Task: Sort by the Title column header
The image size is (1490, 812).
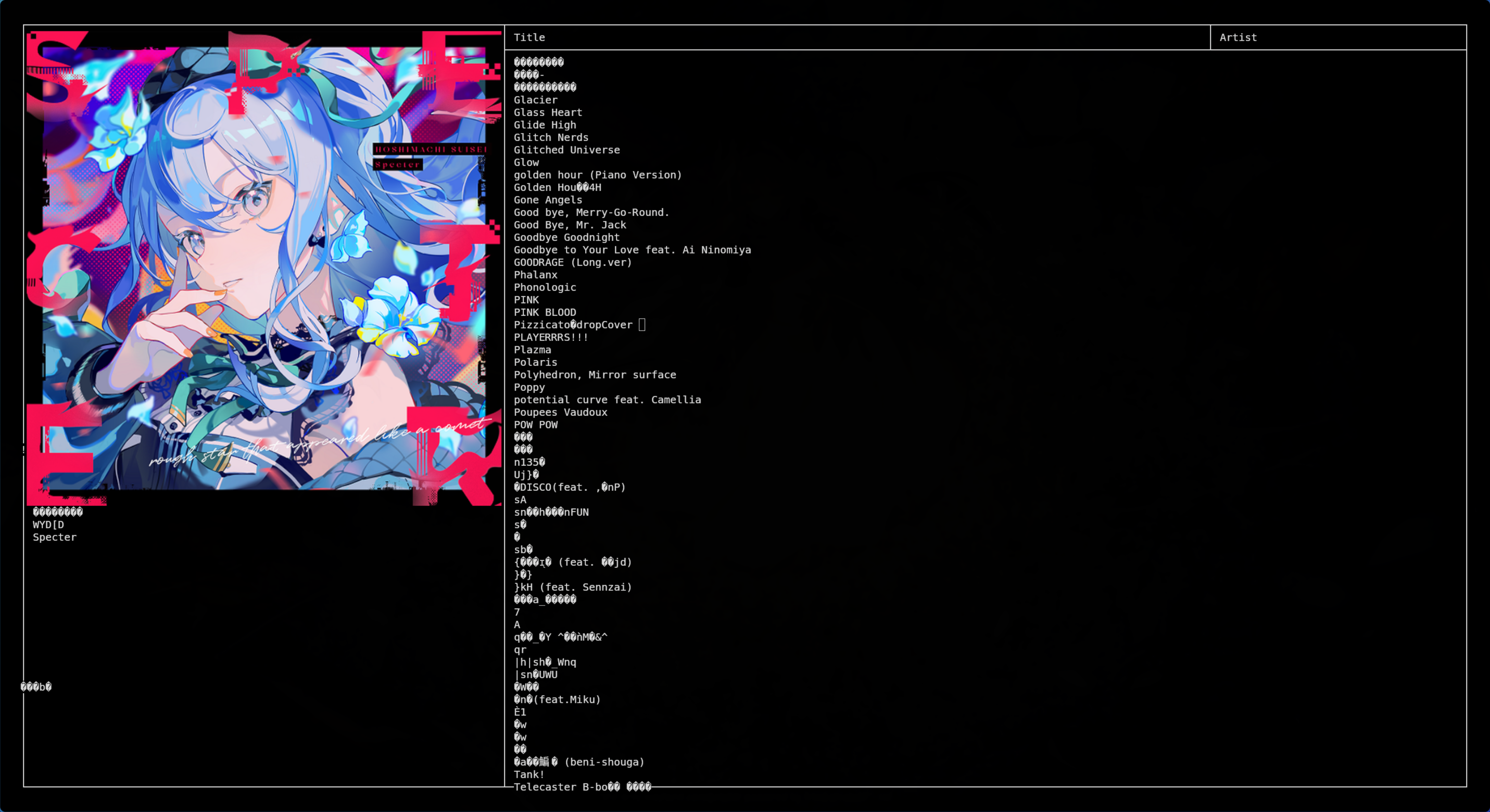Action: (x=529, y=37)
